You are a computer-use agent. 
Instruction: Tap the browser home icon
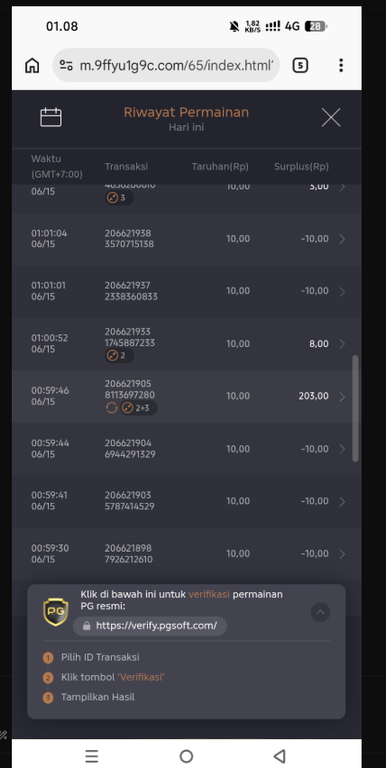point(32,65)
